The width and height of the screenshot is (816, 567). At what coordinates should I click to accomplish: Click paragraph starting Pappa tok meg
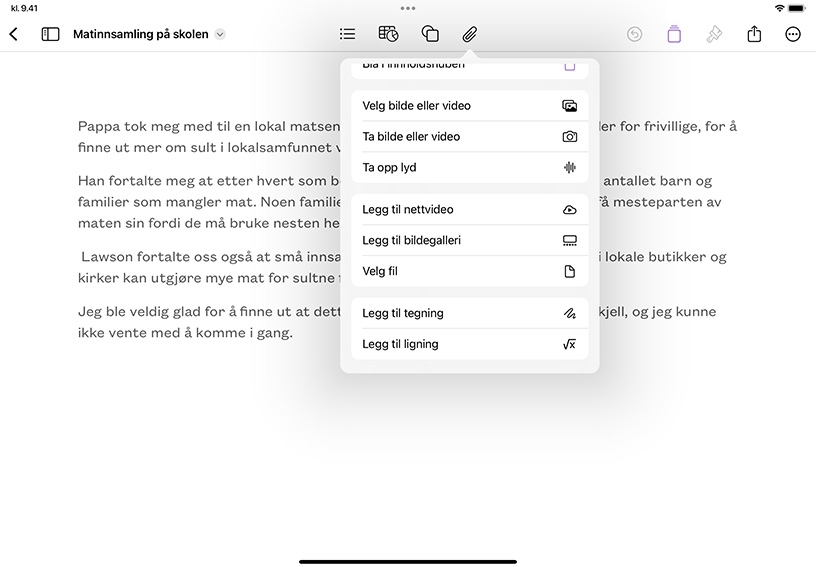[208, 137]
